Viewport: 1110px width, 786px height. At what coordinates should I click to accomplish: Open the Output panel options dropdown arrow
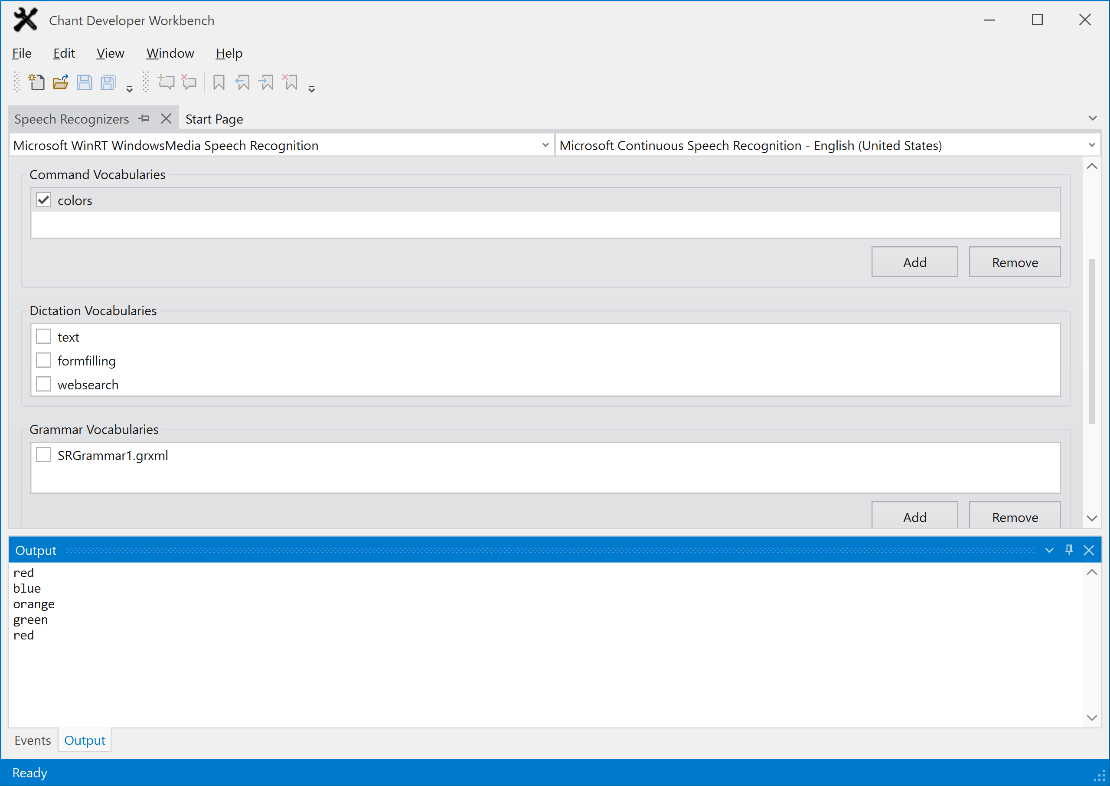[1049, 550]
